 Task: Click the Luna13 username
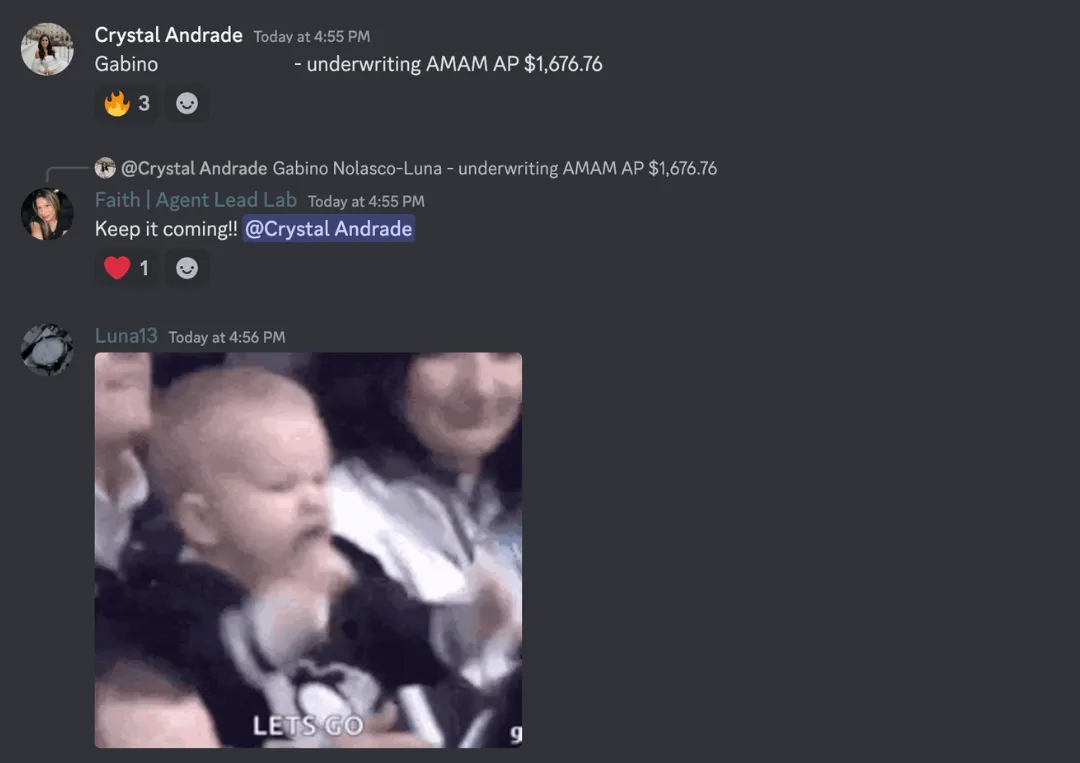click(x=126, y=336)
